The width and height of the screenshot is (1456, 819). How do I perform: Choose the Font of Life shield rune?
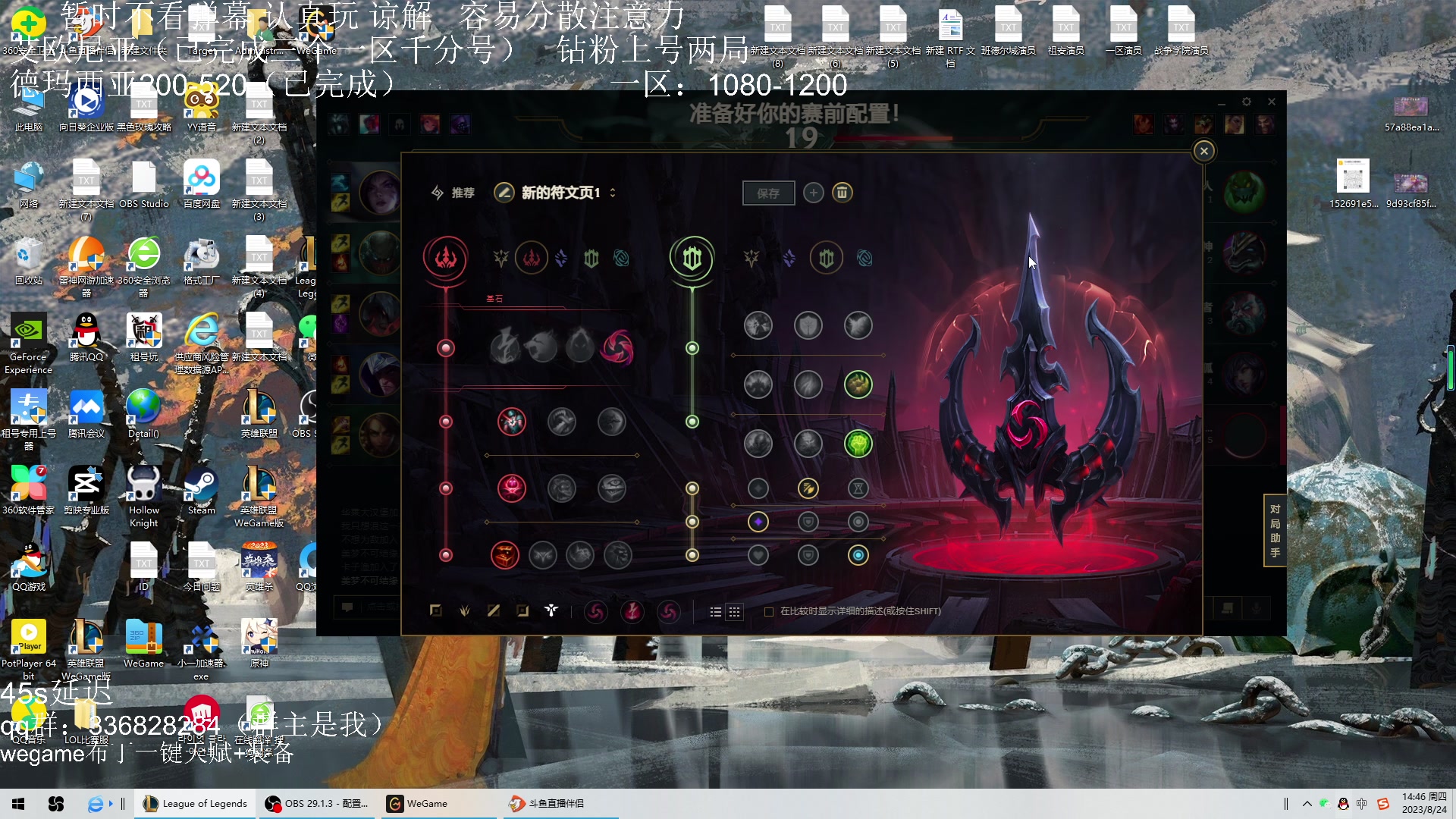[808, 326]
